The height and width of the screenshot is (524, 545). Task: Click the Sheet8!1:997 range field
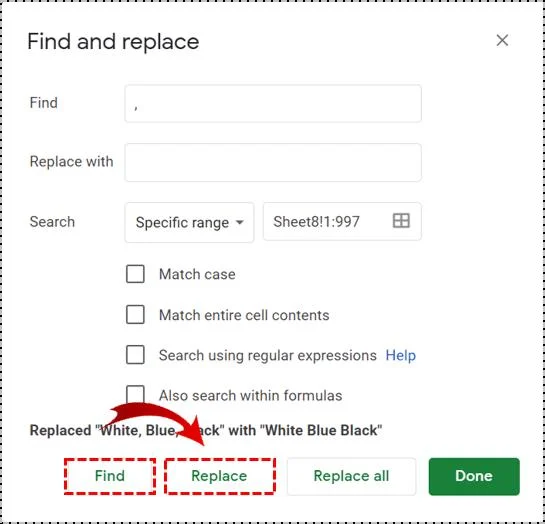pos(342,221)
